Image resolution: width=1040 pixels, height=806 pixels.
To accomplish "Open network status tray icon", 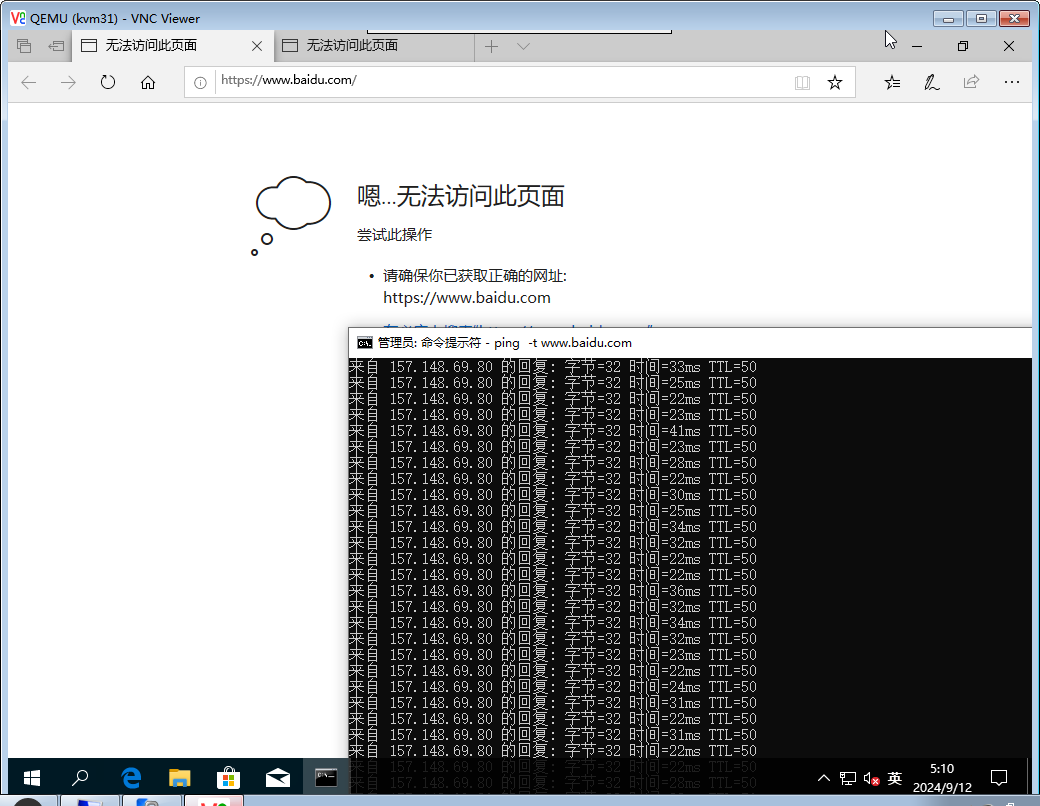I will pyautogui.click(x=847, y=778).
